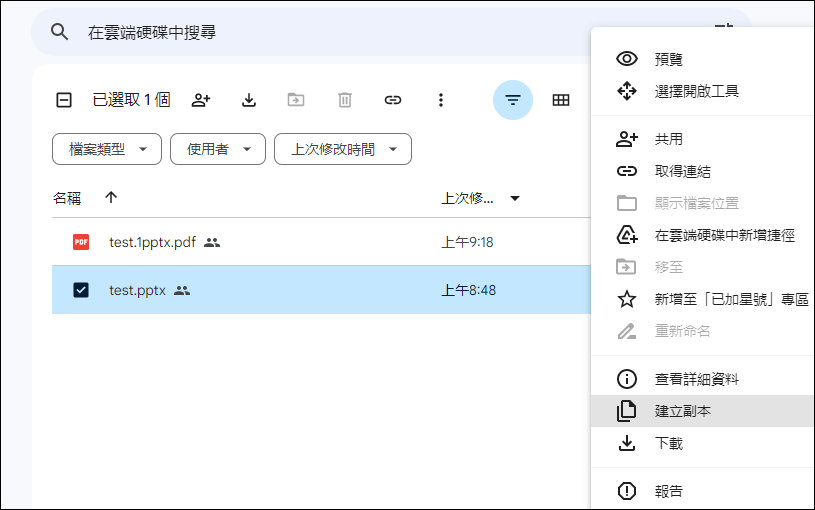Select file name test.1pptx.pdf

(152, 242)
